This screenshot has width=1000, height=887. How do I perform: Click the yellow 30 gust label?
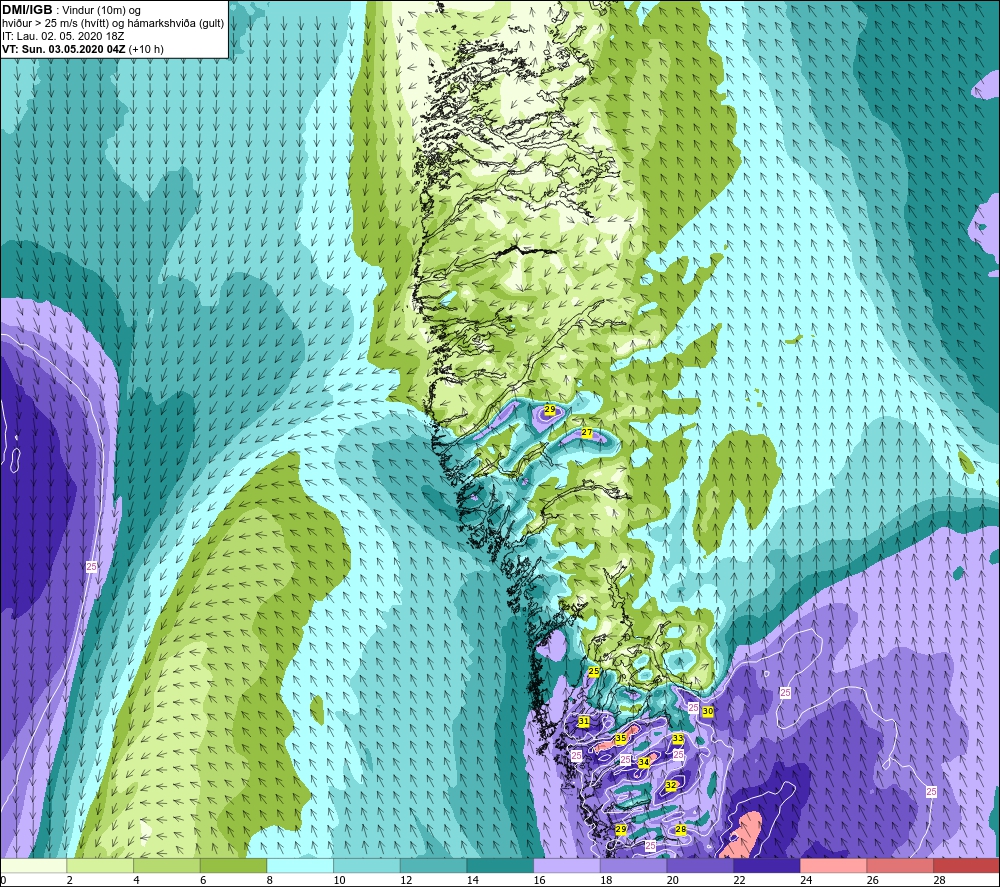point(708,711)
